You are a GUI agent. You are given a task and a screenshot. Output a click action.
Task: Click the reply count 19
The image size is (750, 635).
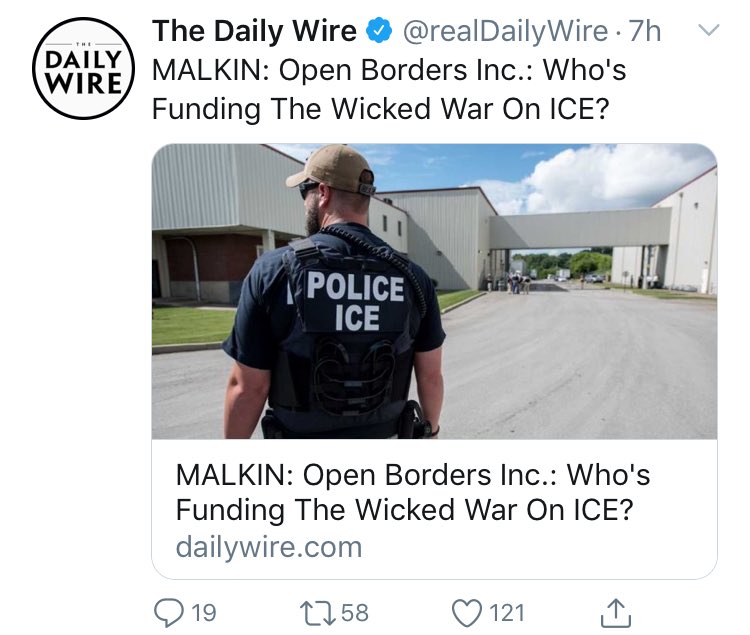click(x=204, y=613)
